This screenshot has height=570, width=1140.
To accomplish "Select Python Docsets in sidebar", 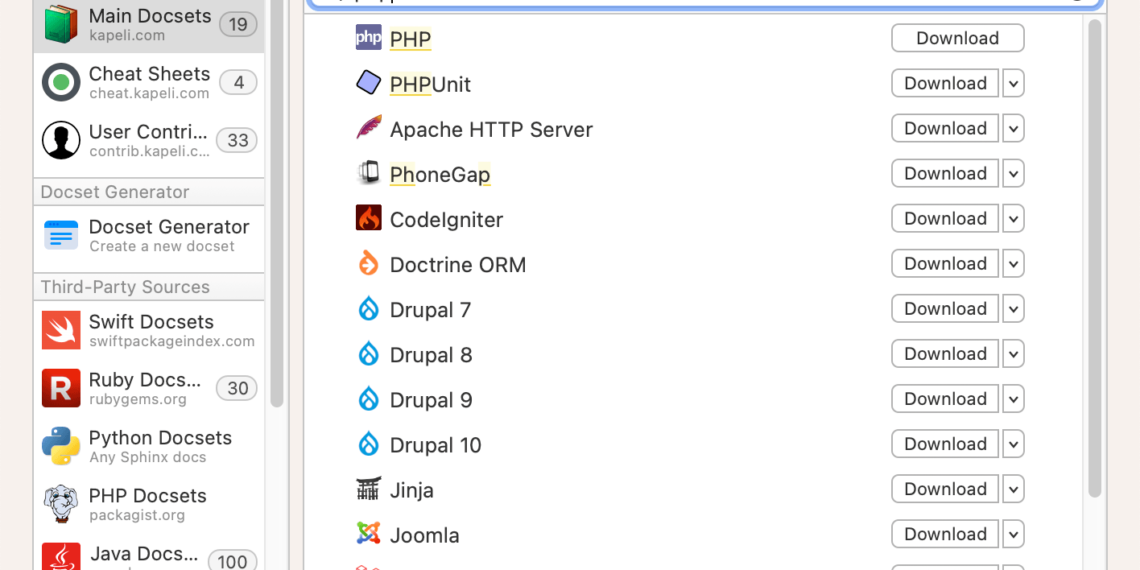I will [149, 446].
